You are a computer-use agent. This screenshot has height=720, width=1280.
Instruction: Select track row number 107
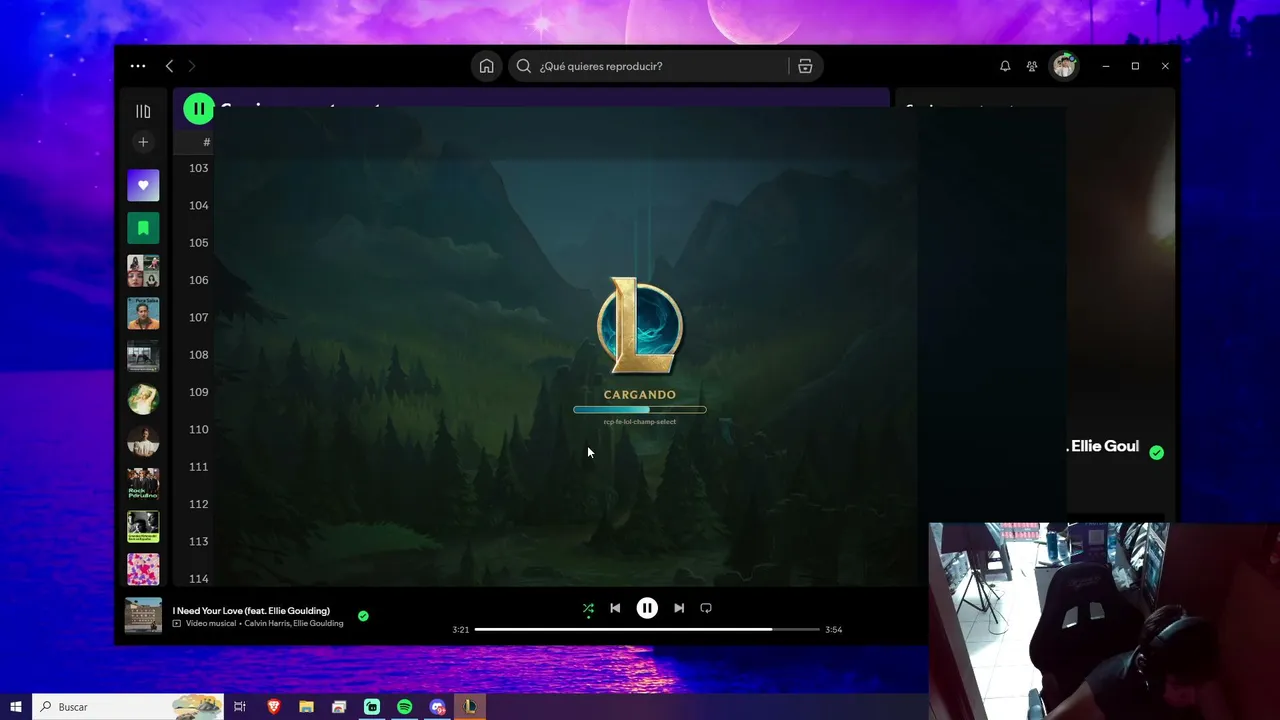click(x=198, y=317)
